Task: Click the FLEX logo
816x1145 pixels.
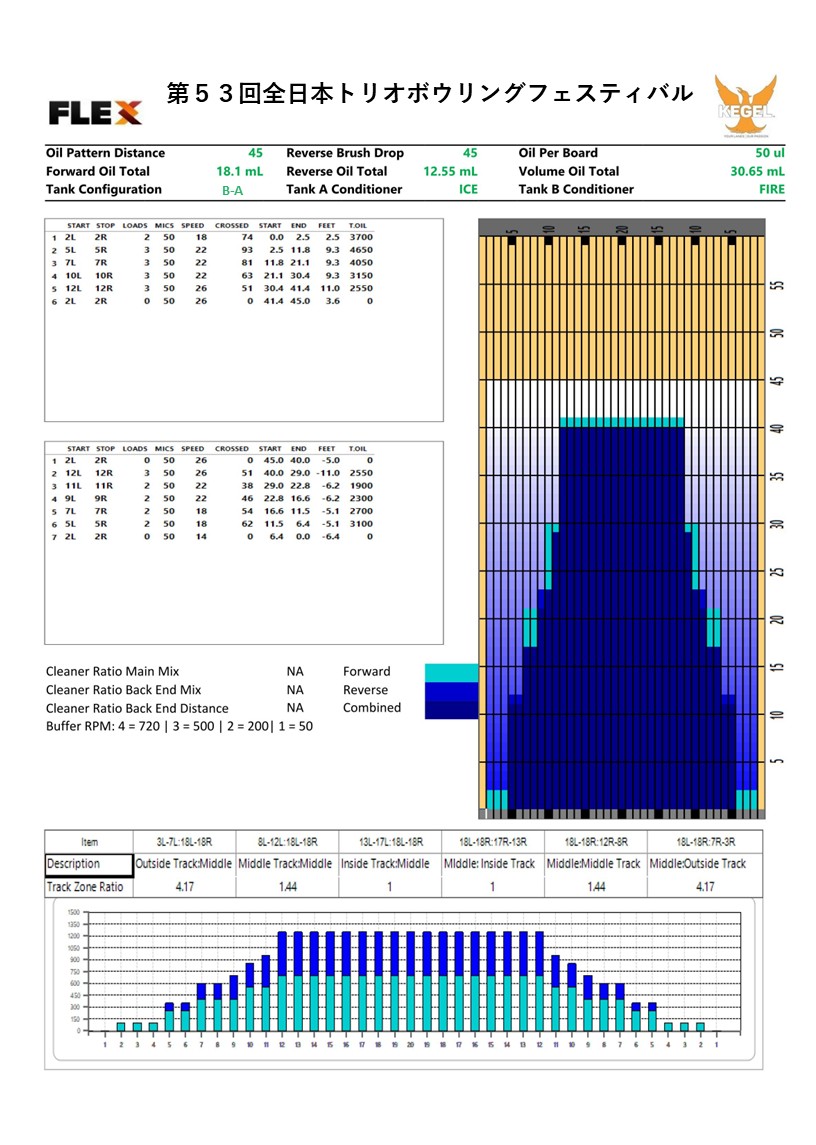Action: point(95,112)
